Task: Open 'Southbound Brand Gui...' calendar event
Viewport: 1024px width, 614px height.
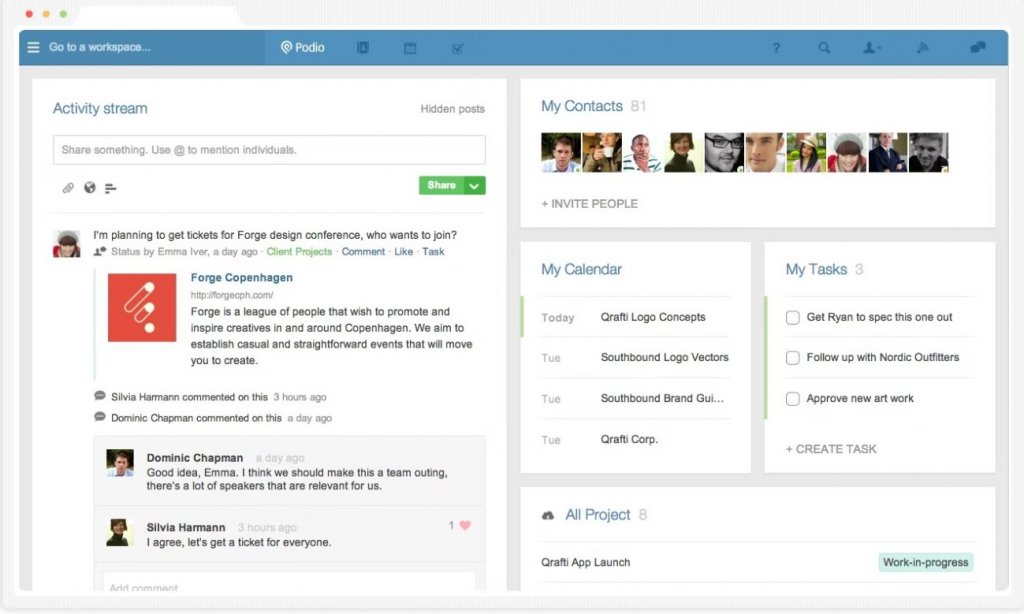Action: [x=662, y=398]
